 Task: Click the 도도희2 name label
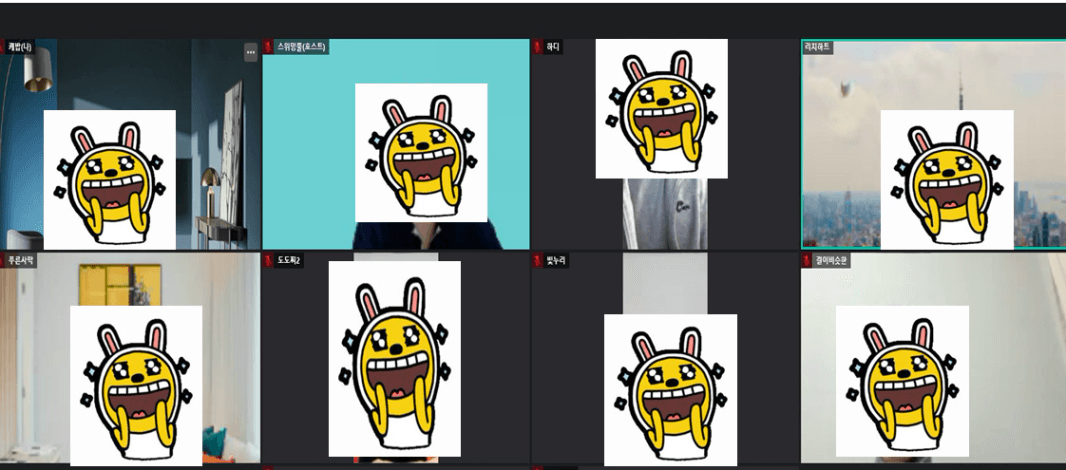click(x=289, y=260)
